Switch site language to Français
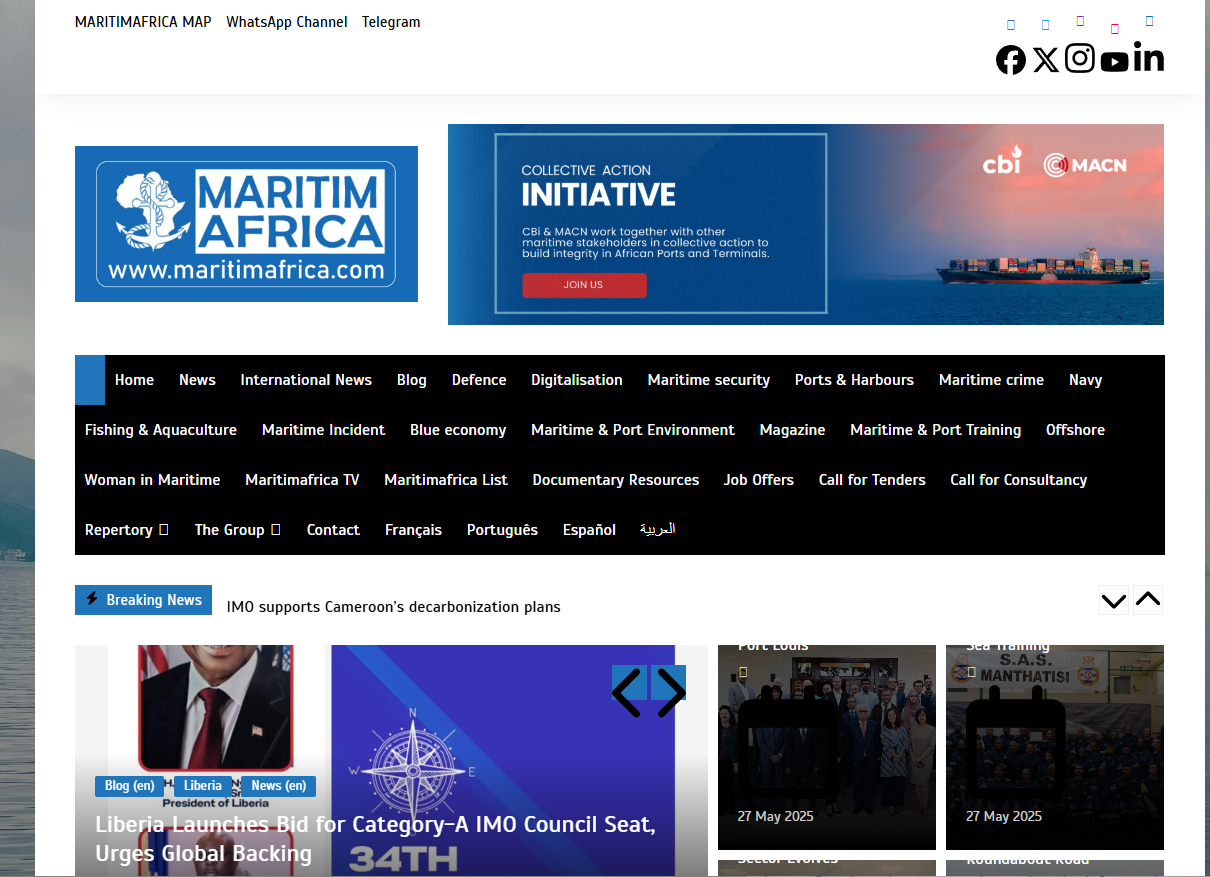 click(413, 530)
